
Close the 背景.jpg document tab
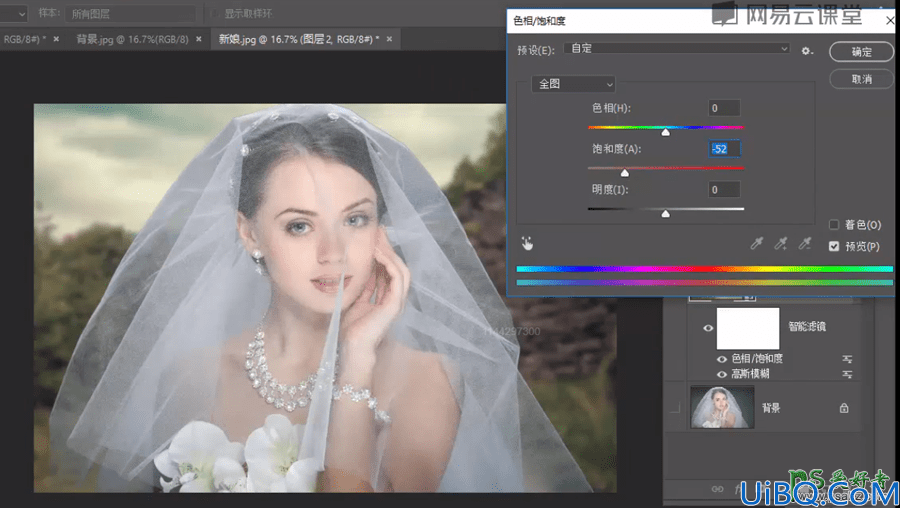click(199, 39)
